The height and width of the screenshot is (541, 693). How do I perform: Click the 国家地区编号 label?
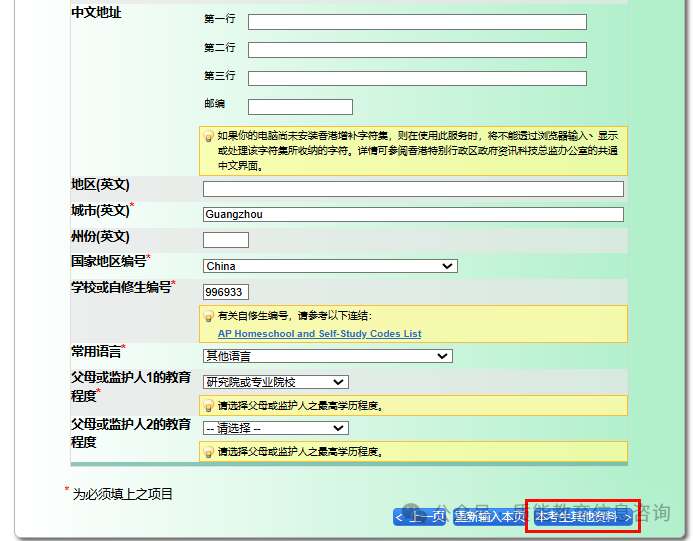tap(109, 261)
